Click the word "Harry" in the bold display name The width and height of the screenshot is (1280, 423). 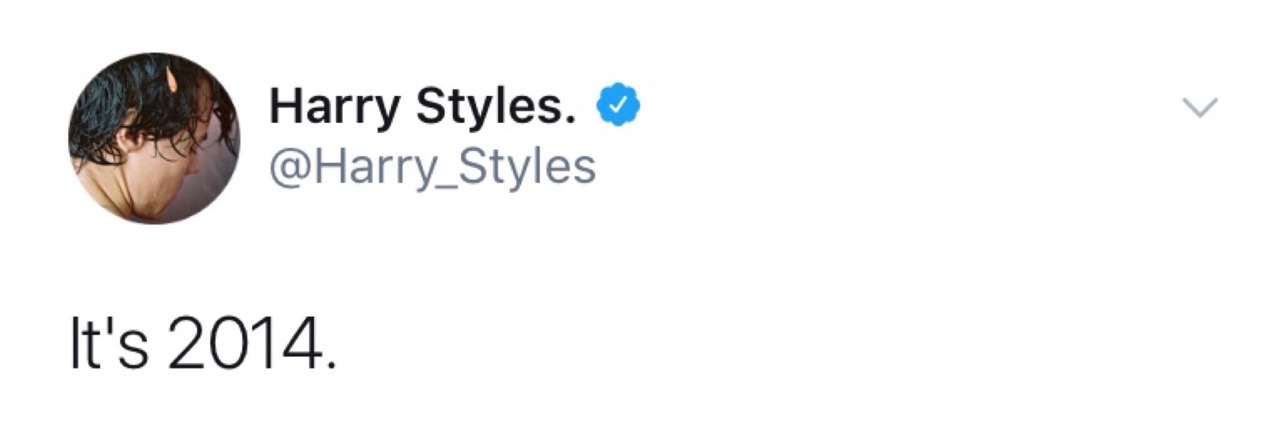point(336,105)
